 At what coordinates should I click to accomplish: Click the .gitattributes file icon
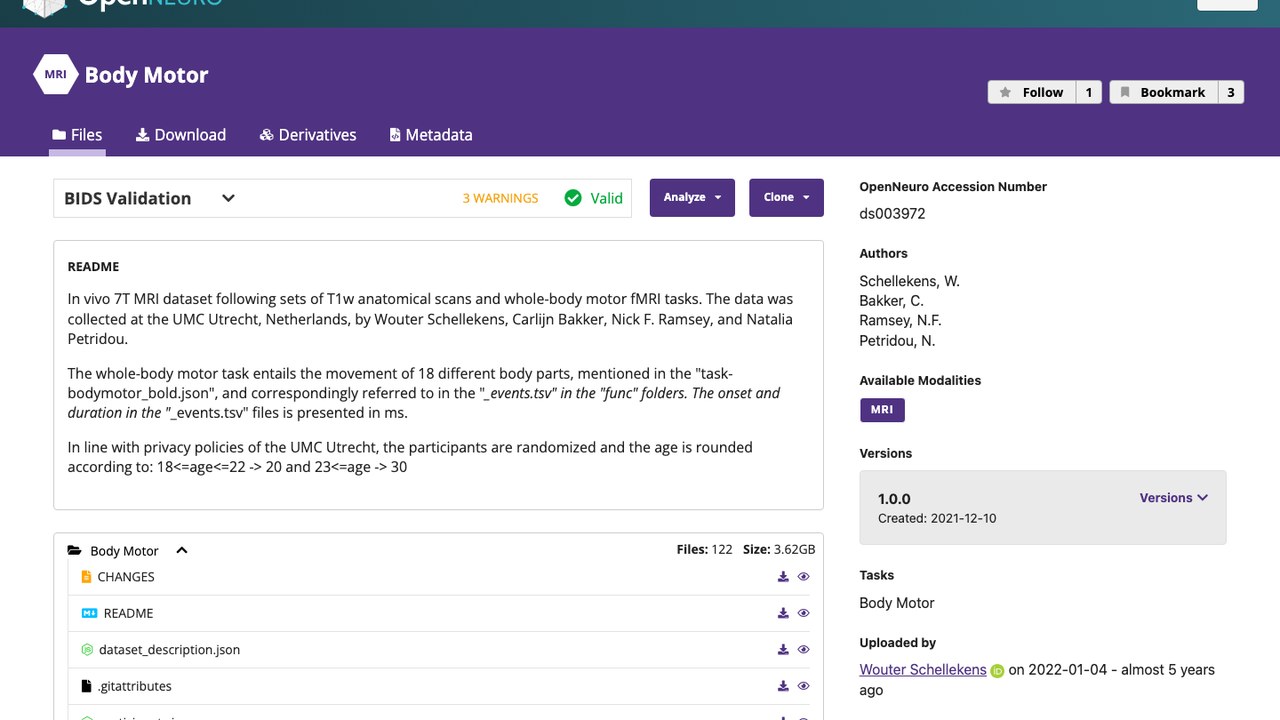click(86, 686)
